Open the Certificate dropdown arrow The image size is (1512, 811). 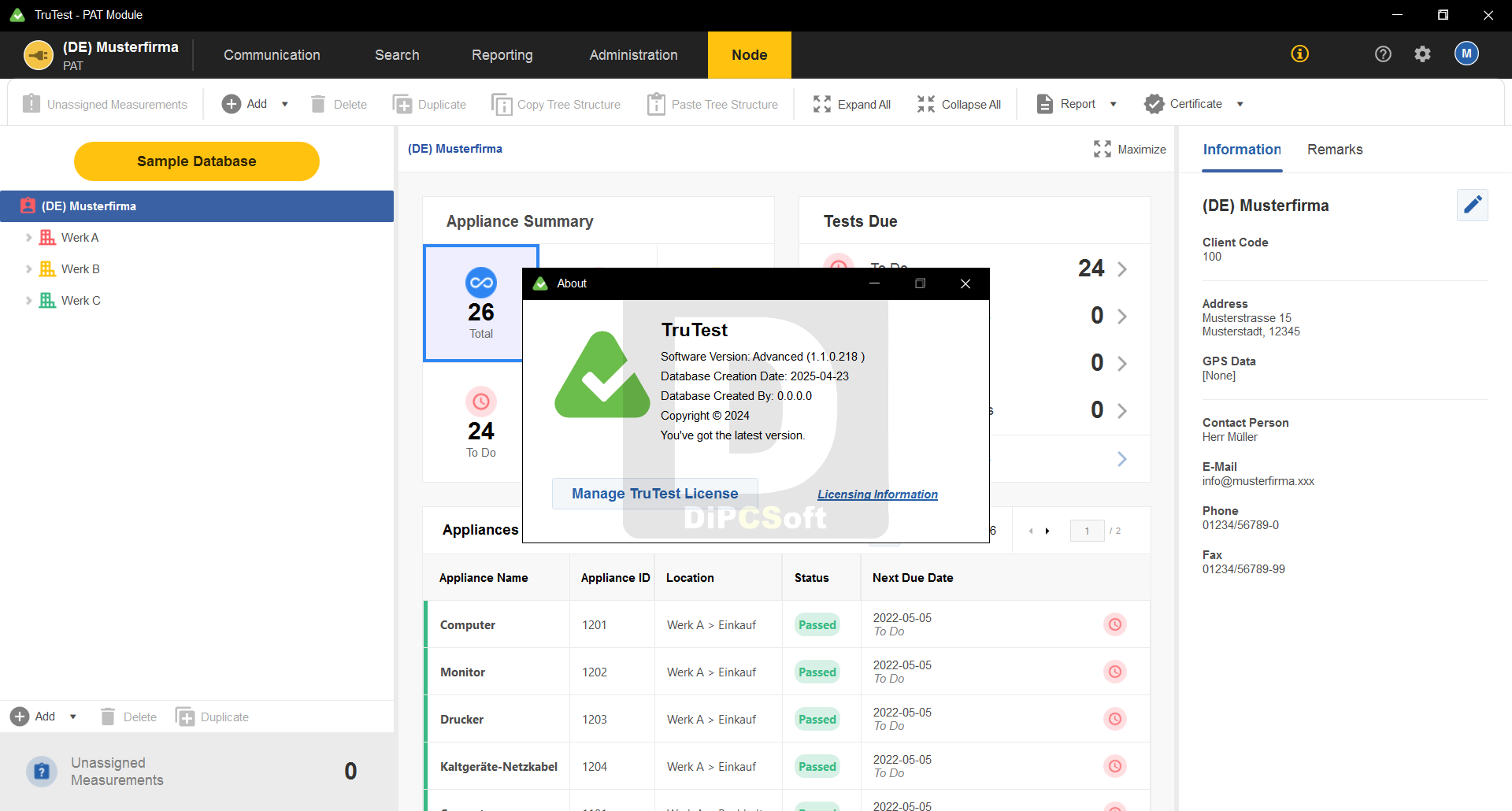pyautogui.click(x=1240, y=104)
